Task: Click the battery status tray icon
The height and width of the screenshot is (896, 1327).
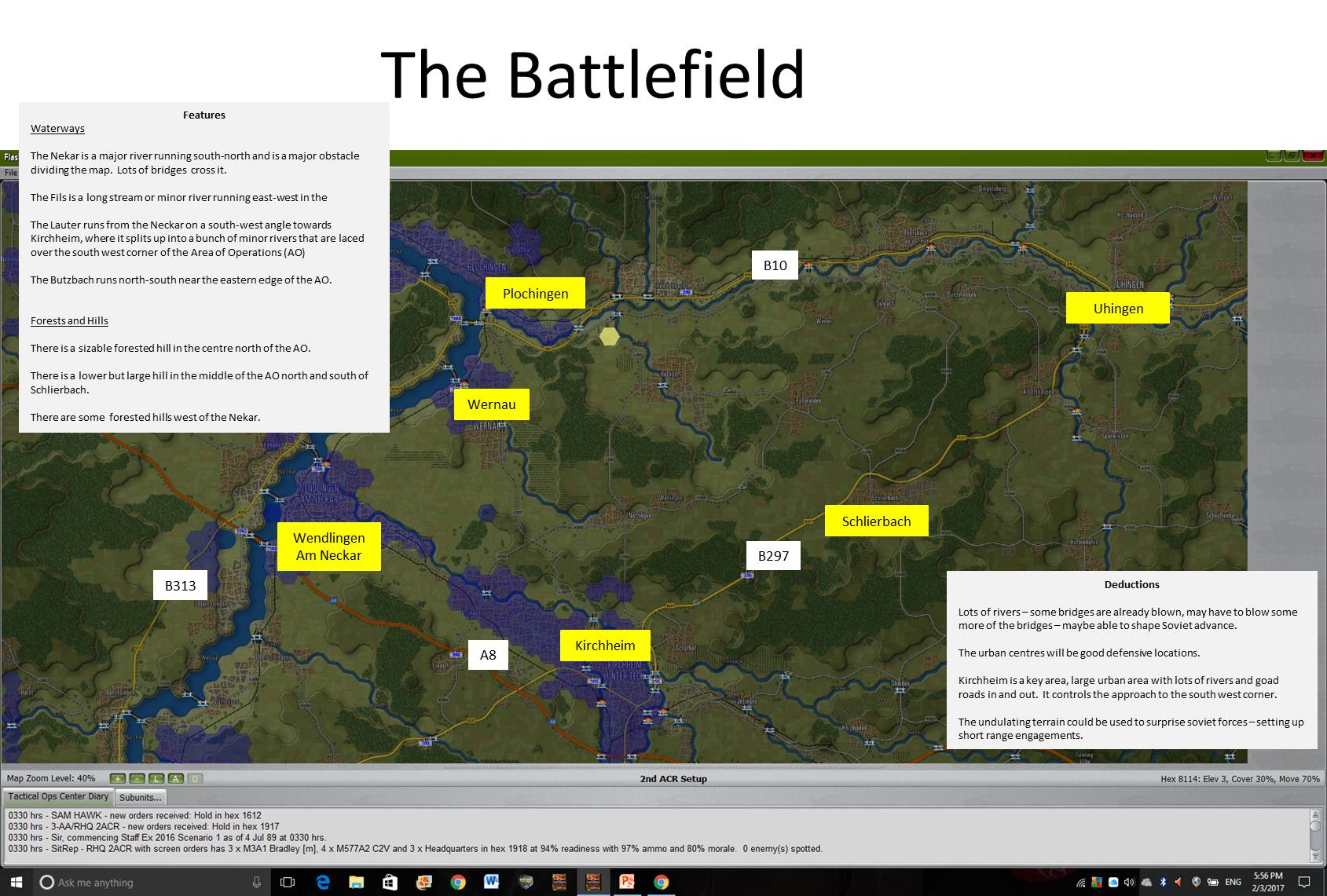Action: (1212, 883)
